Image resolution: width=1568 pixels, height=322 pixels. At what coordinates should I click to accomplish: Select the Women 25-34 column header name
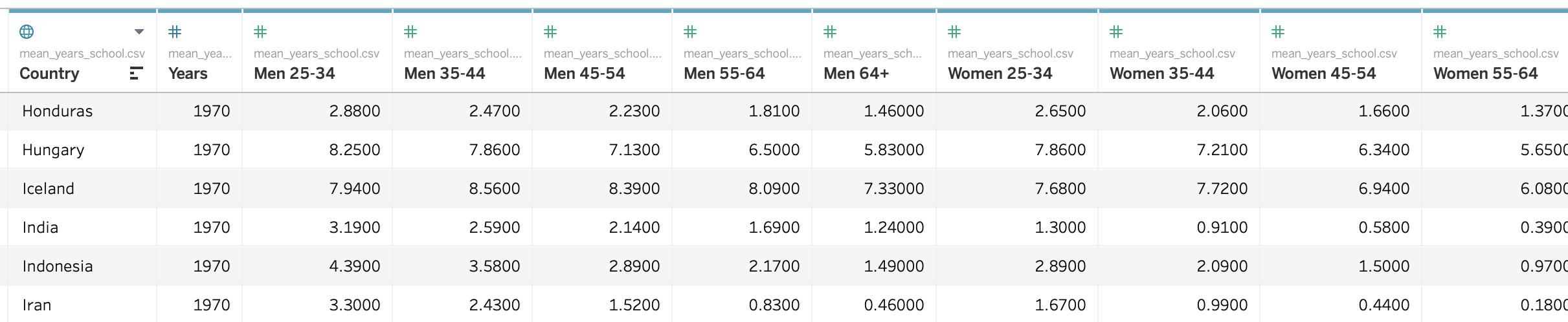(x=1000, y=74)
